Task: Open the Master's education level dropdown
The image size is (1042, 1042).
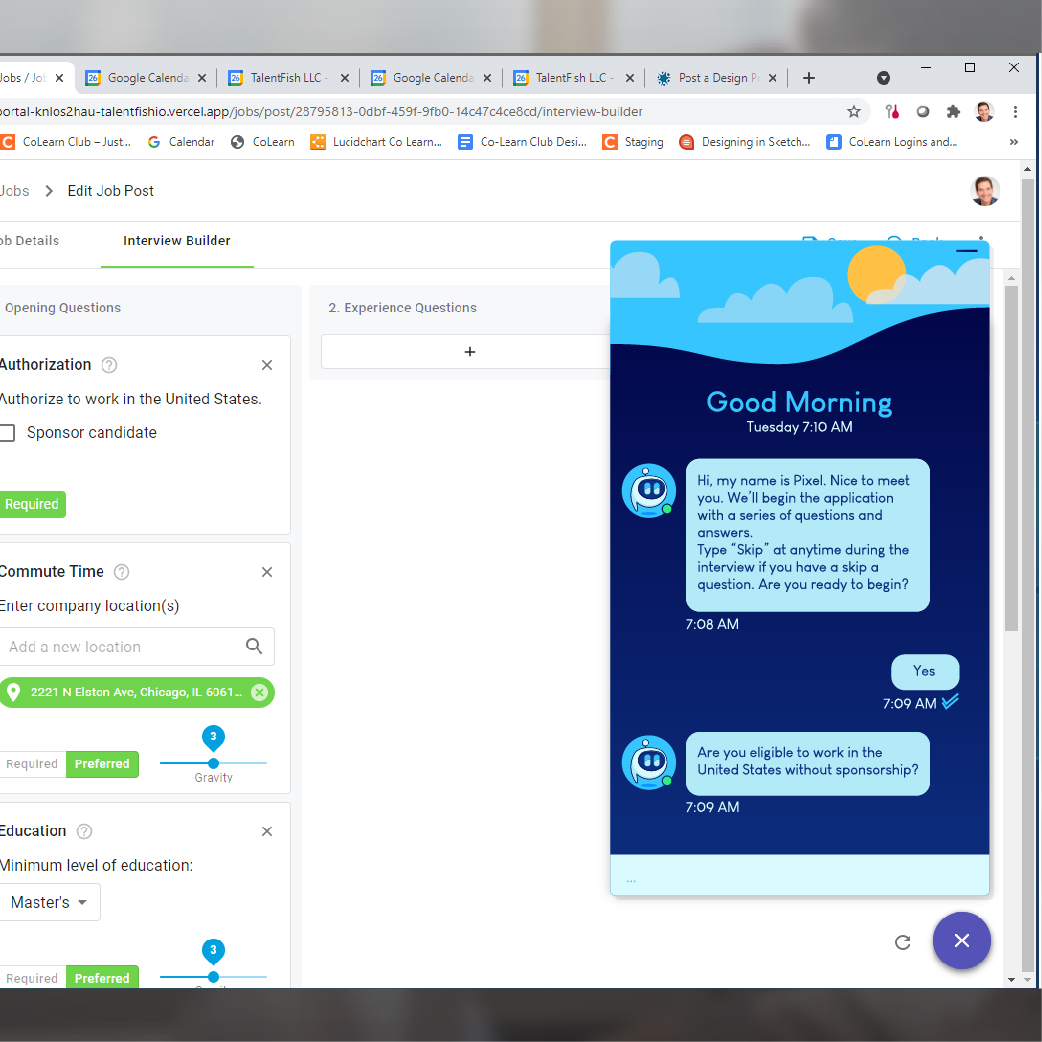Action: 49,902
